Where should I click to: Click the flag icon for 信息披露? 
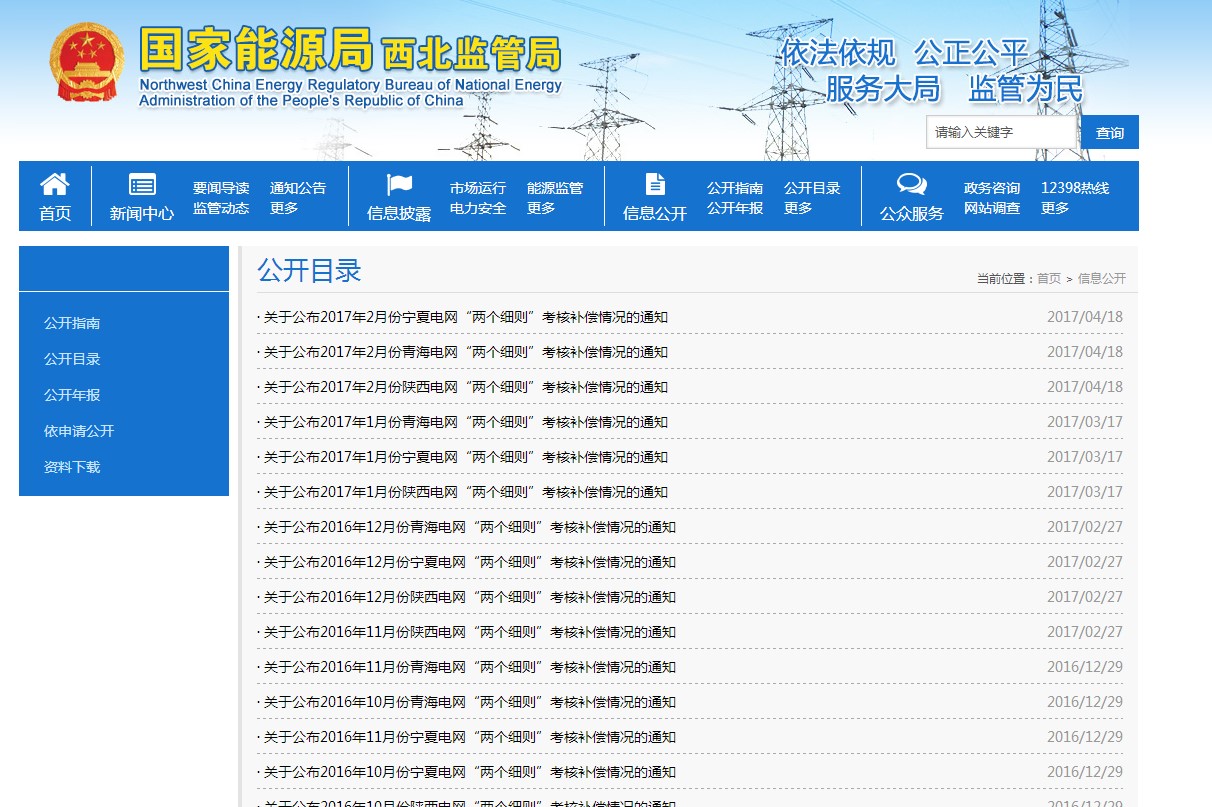point(399,185)
